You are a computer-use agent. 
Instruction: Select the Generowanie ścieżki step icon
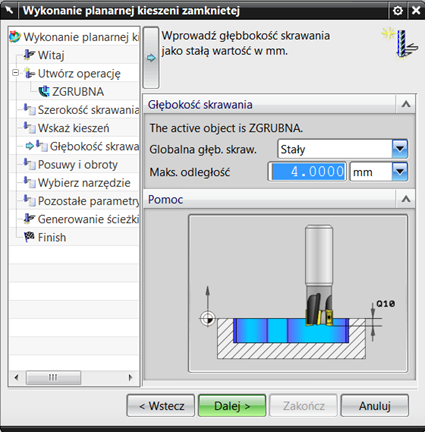(x=29, y=219)
